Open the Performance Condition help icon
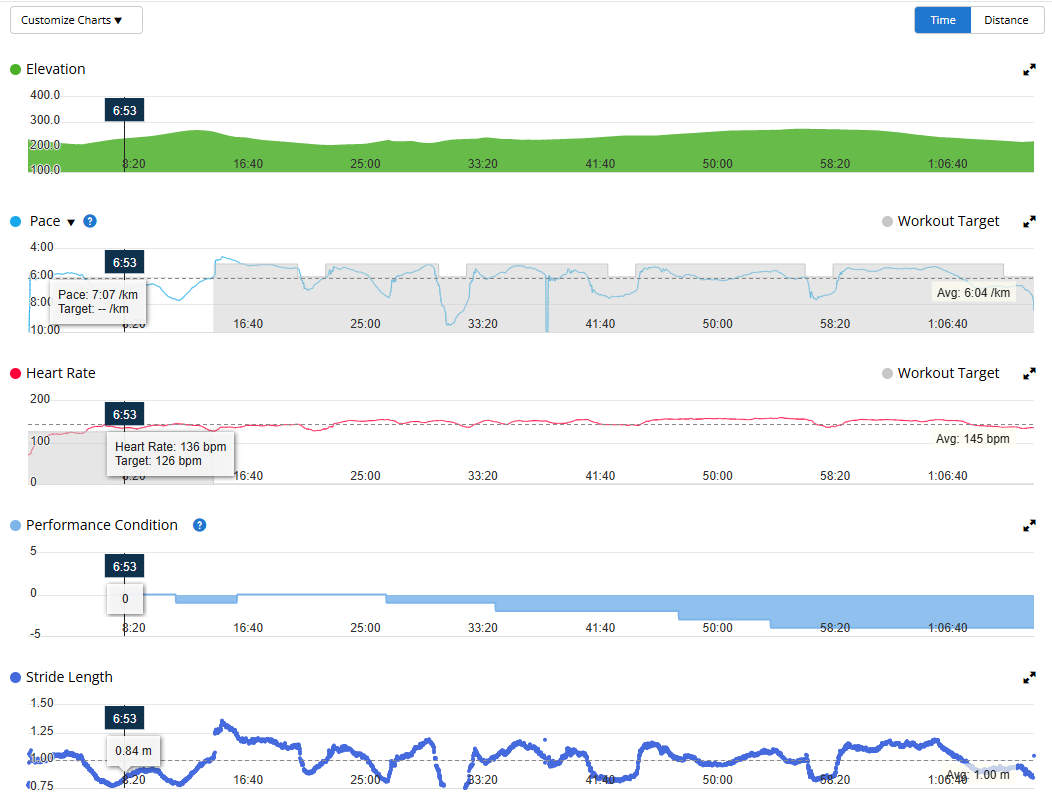 pyautogui.click(x=199, y=525)
